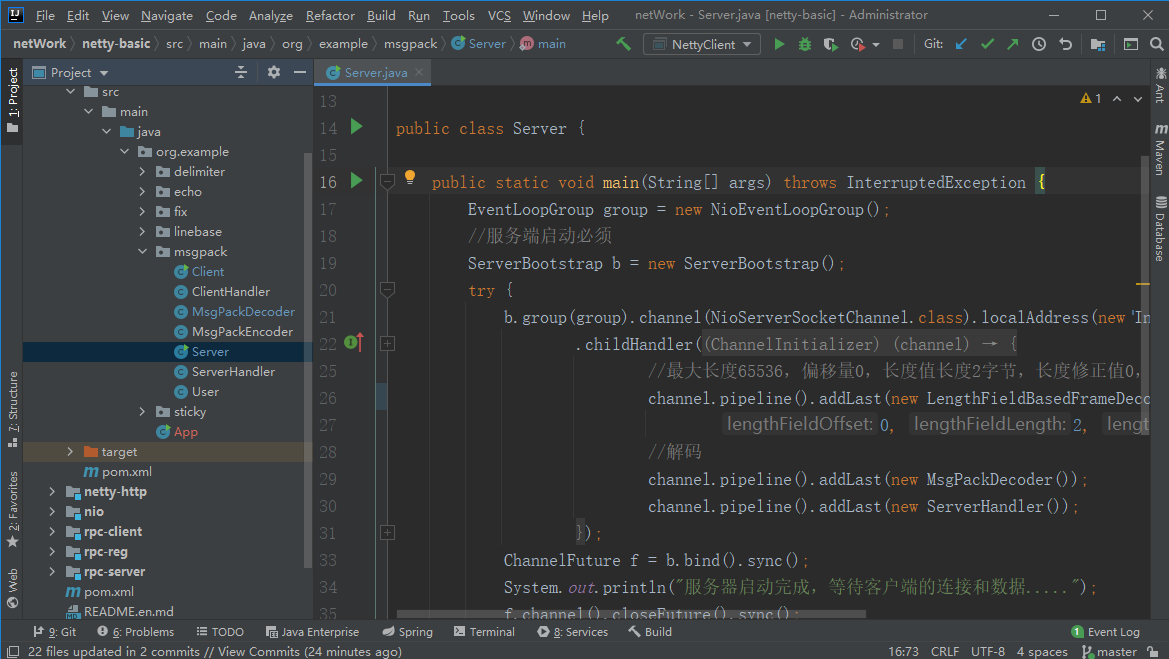Toggle the Favorites tool window
This screenshot has width=1169, height=659.
coord(13,509)
